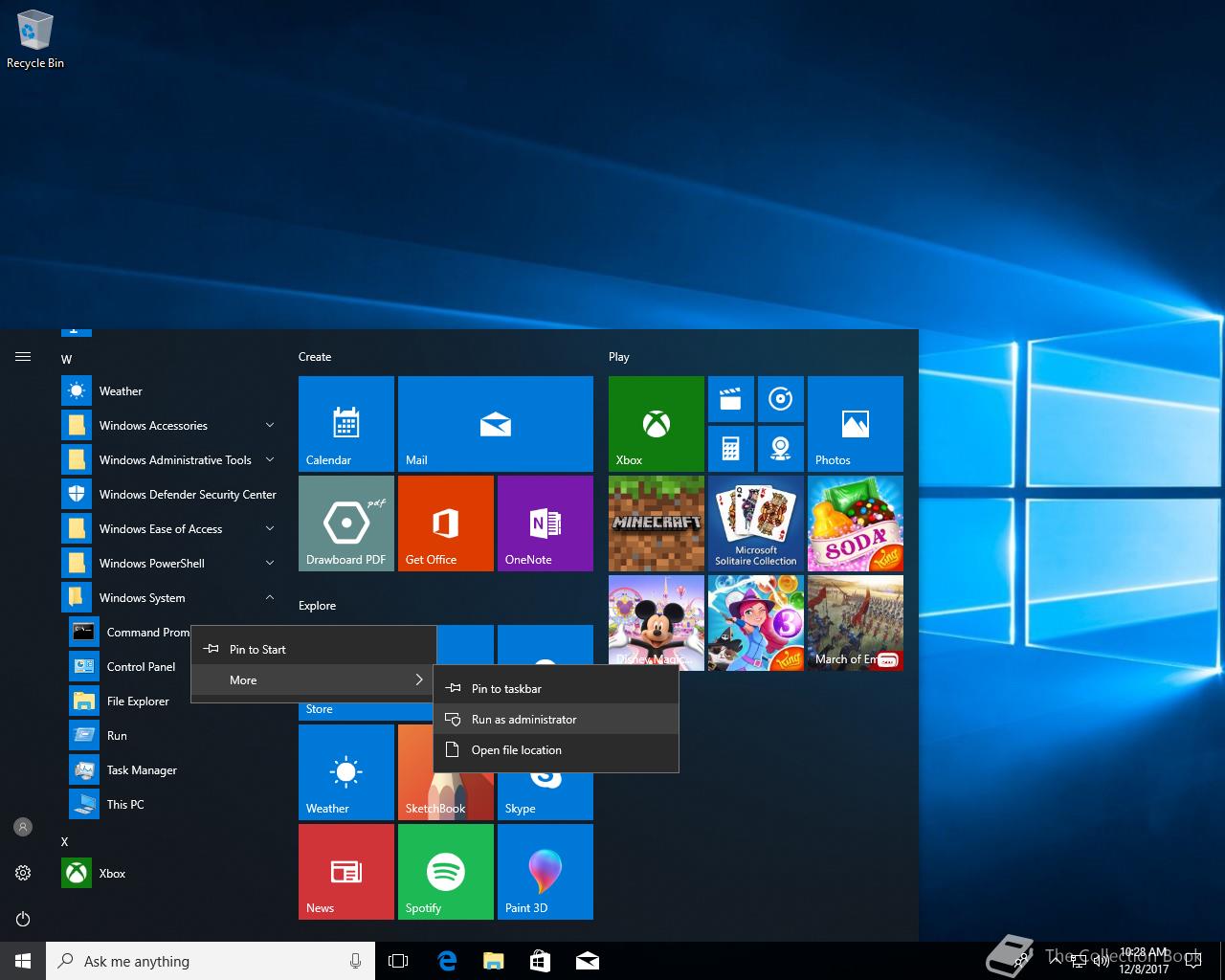The image size is (1225, 980).
Task: Launch Microsoft Edge from the taskbar
Action: [447, 961]
